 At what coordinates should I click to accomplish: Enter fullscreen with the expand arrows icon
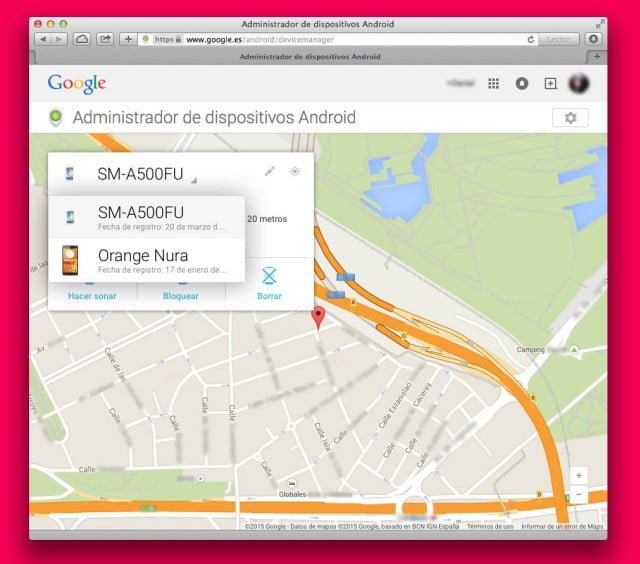[x=600, y=24]
